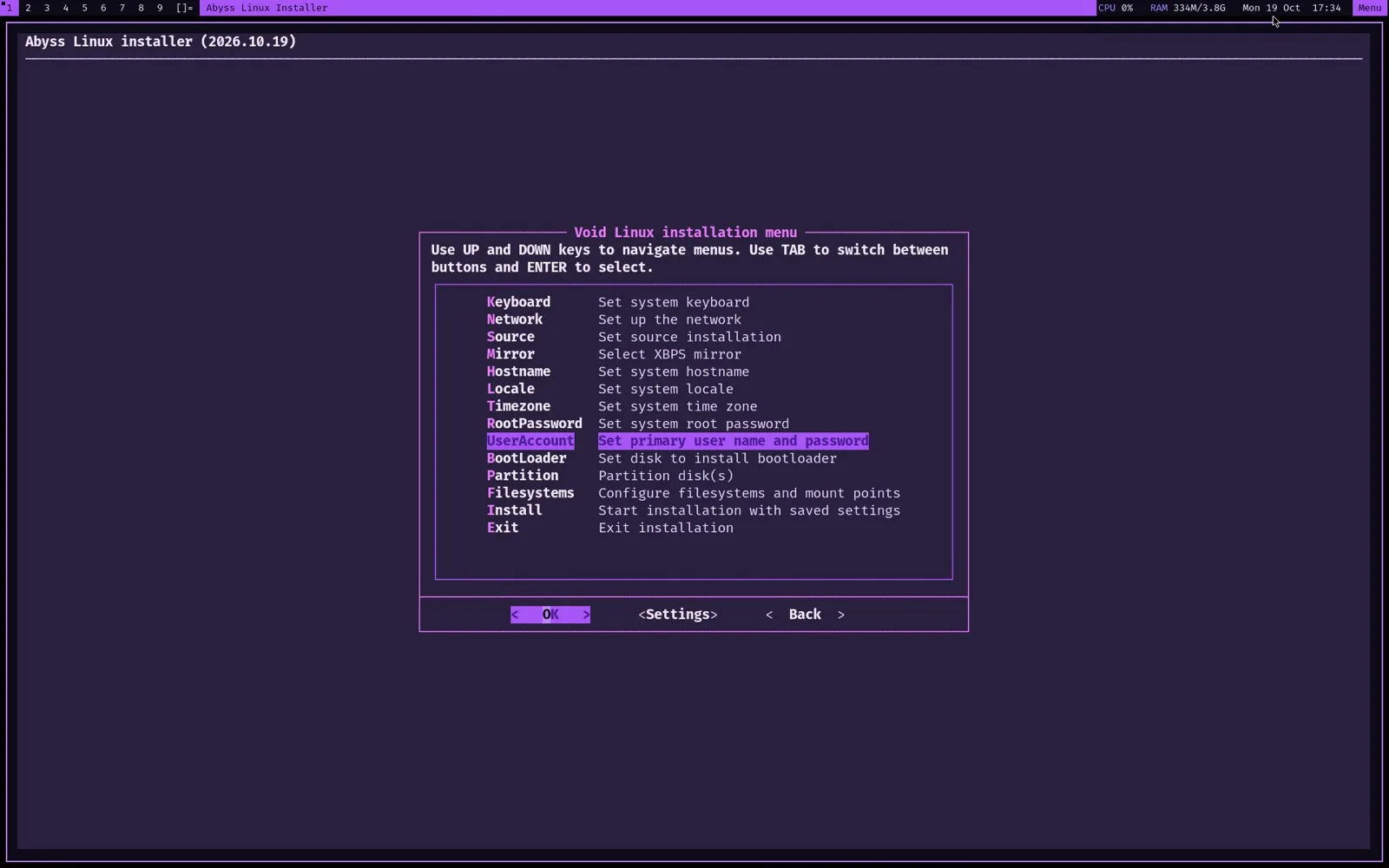Click the Settings button
The image size is (1389, 868).
(678, 615)
